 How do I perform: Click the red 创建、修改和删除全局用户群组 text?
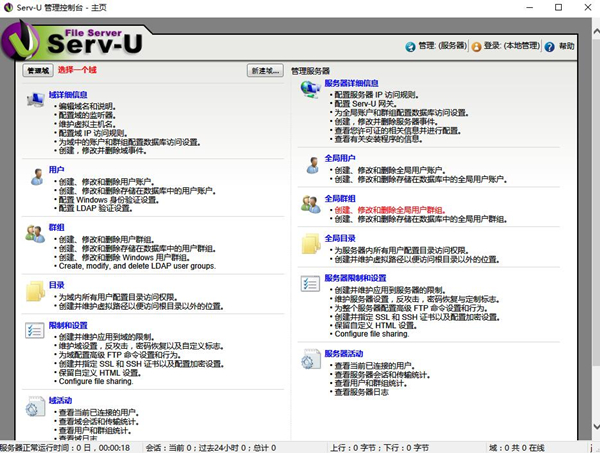click(x=390, y=210)
